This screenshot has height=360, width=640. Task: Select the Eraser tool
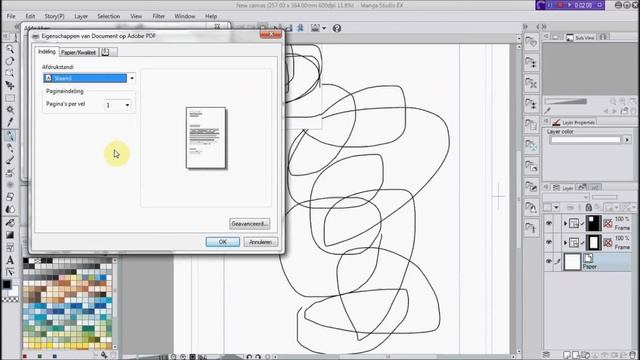(10, 197)
